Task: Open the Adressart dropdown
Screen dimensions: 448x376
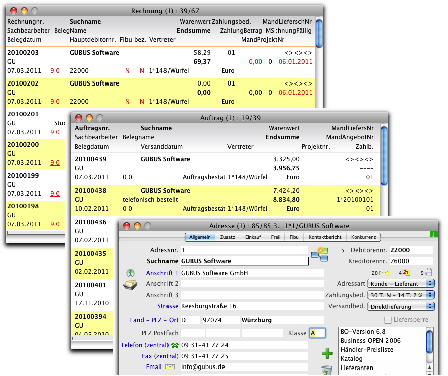Action: pos(401,284)
